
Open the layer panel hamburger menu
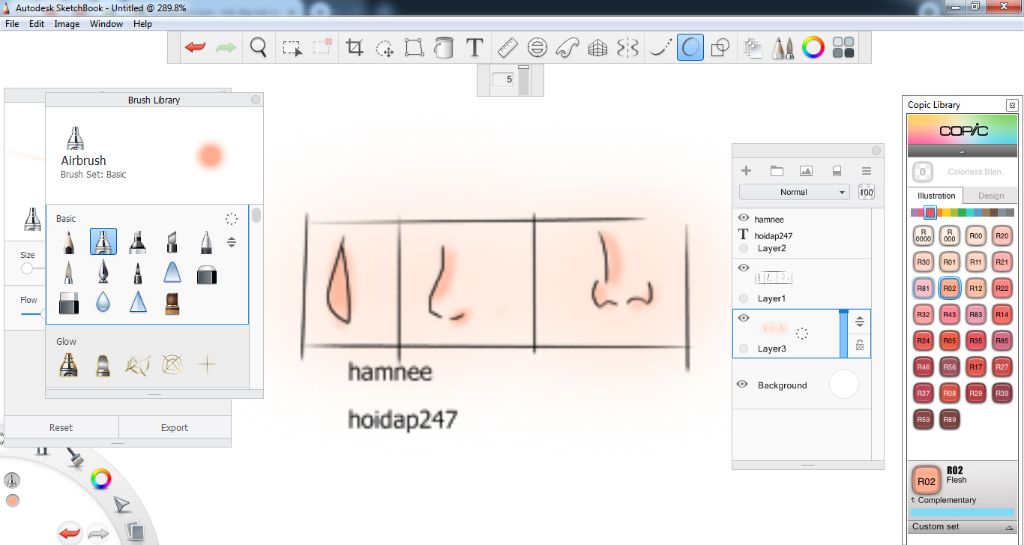pos(867,171)
